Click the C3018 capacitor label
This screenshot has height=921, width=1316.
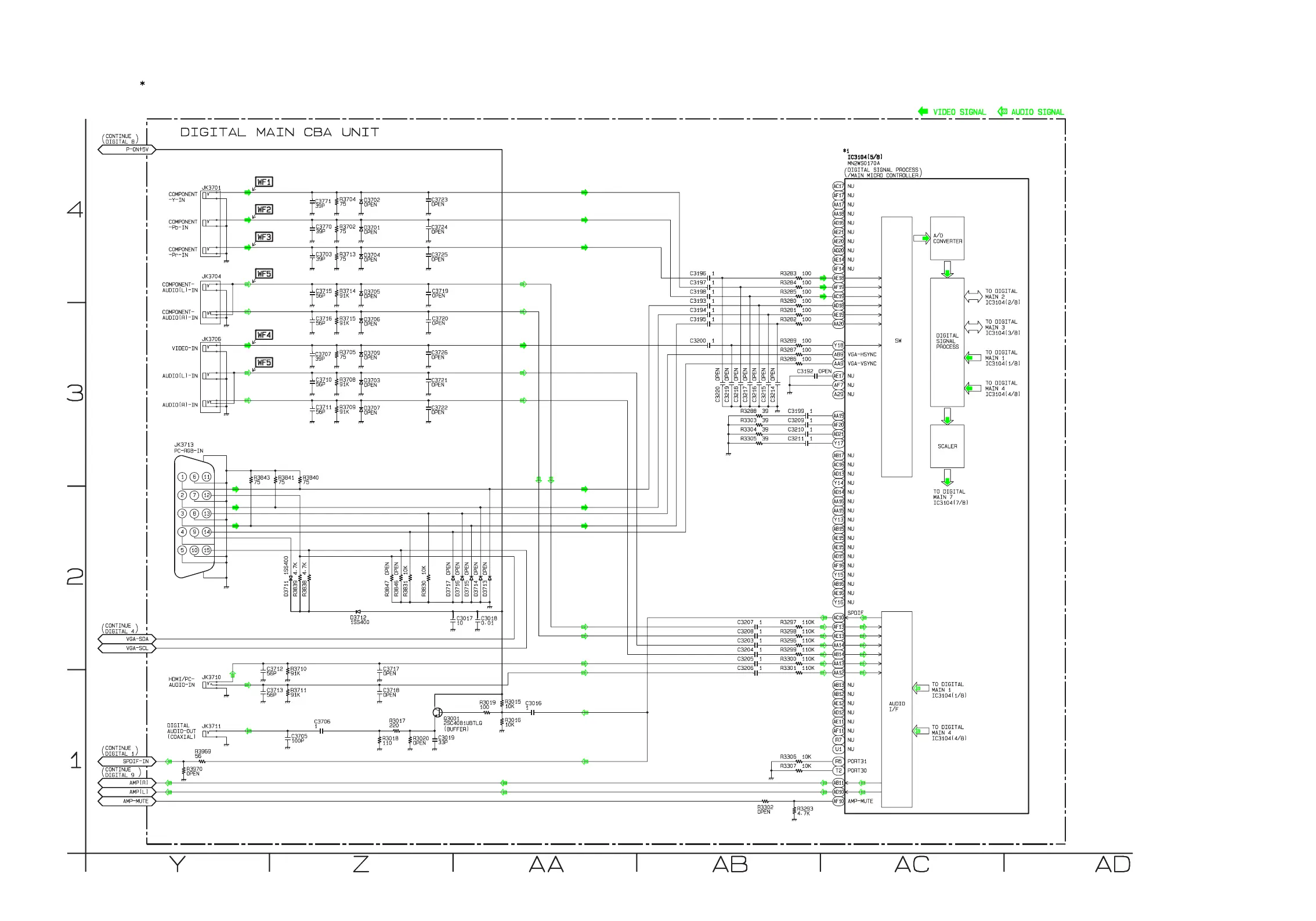click(x=489, y=621)
